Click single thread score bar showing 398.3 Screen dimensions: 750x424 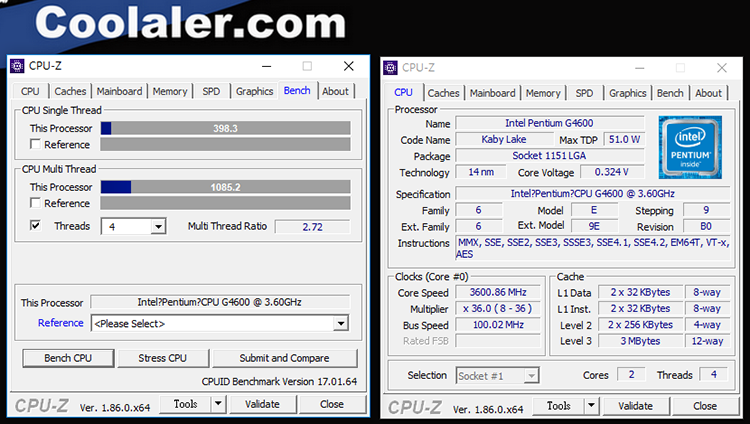225,128
